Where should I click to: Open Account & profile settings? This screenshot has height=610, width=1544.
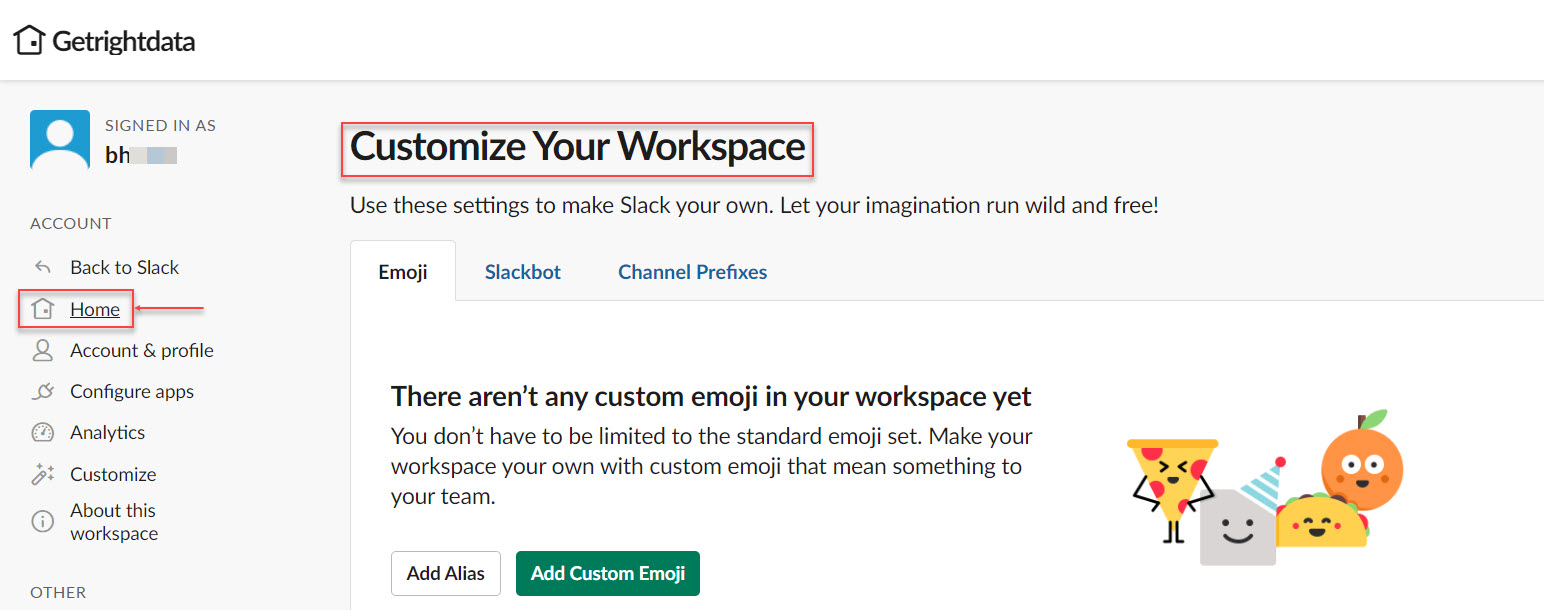pyautogui.click(x=142, y=350)
